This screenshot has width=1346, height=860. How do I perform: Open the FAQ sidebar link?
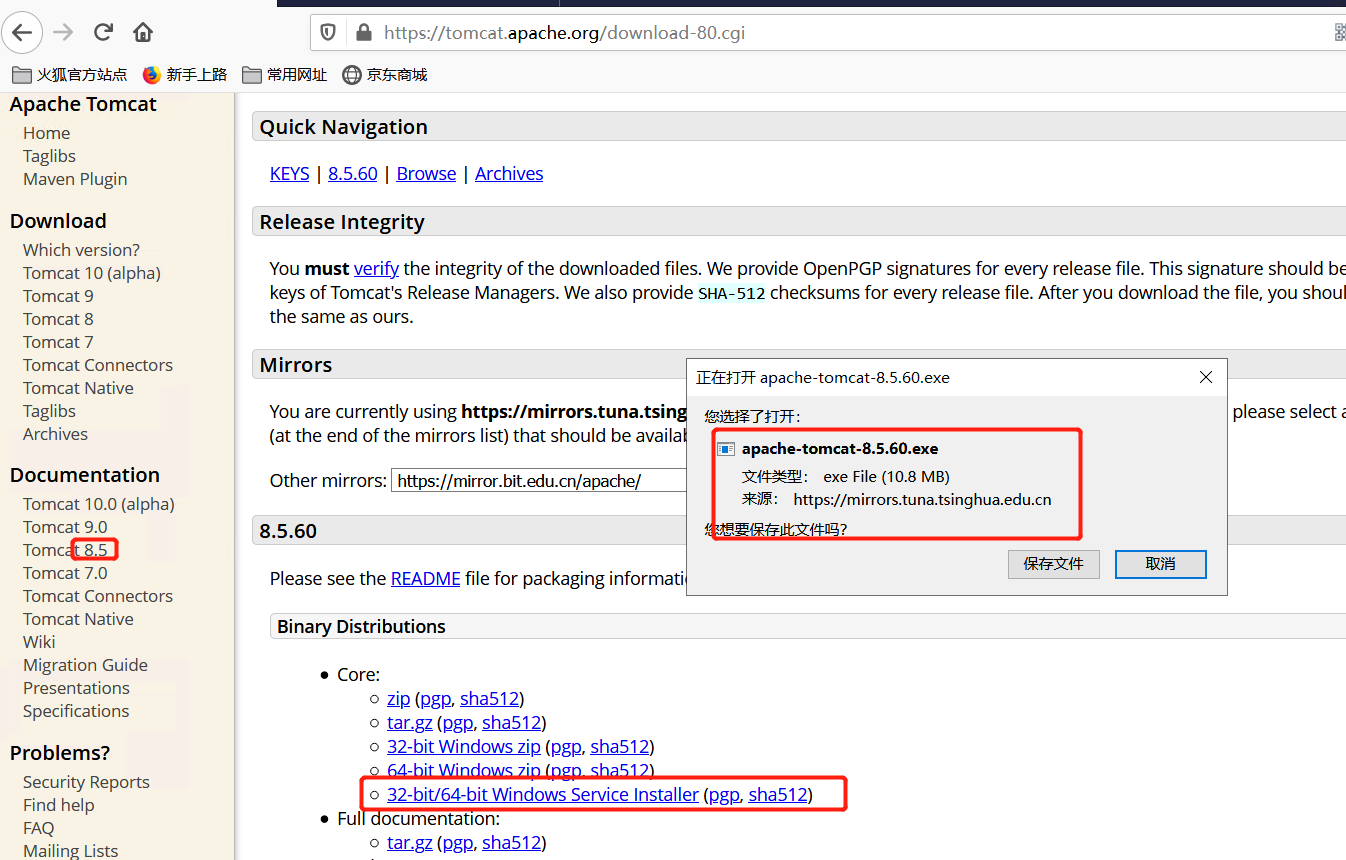point(39,828)
